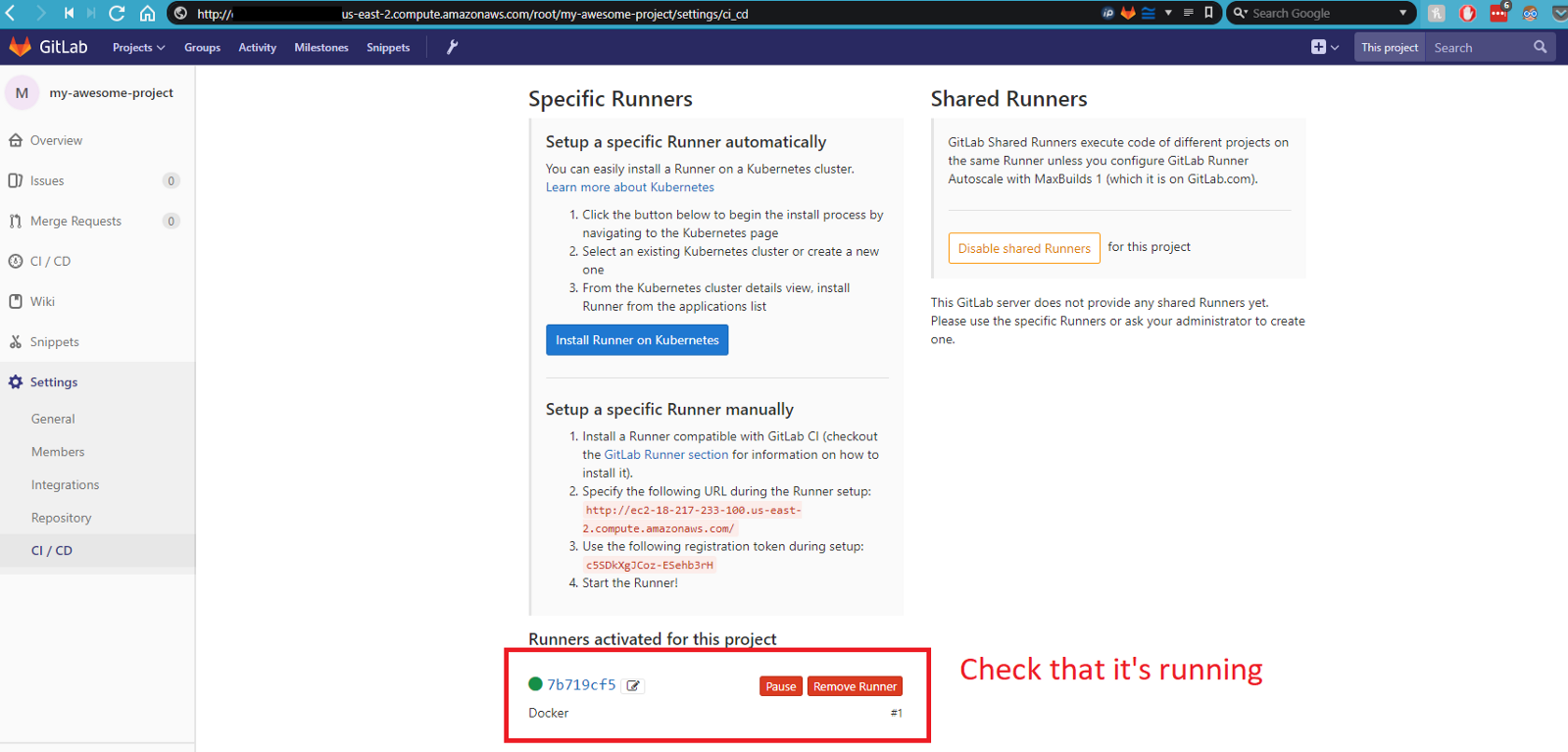Click the Issues count badge

(171, 180)
